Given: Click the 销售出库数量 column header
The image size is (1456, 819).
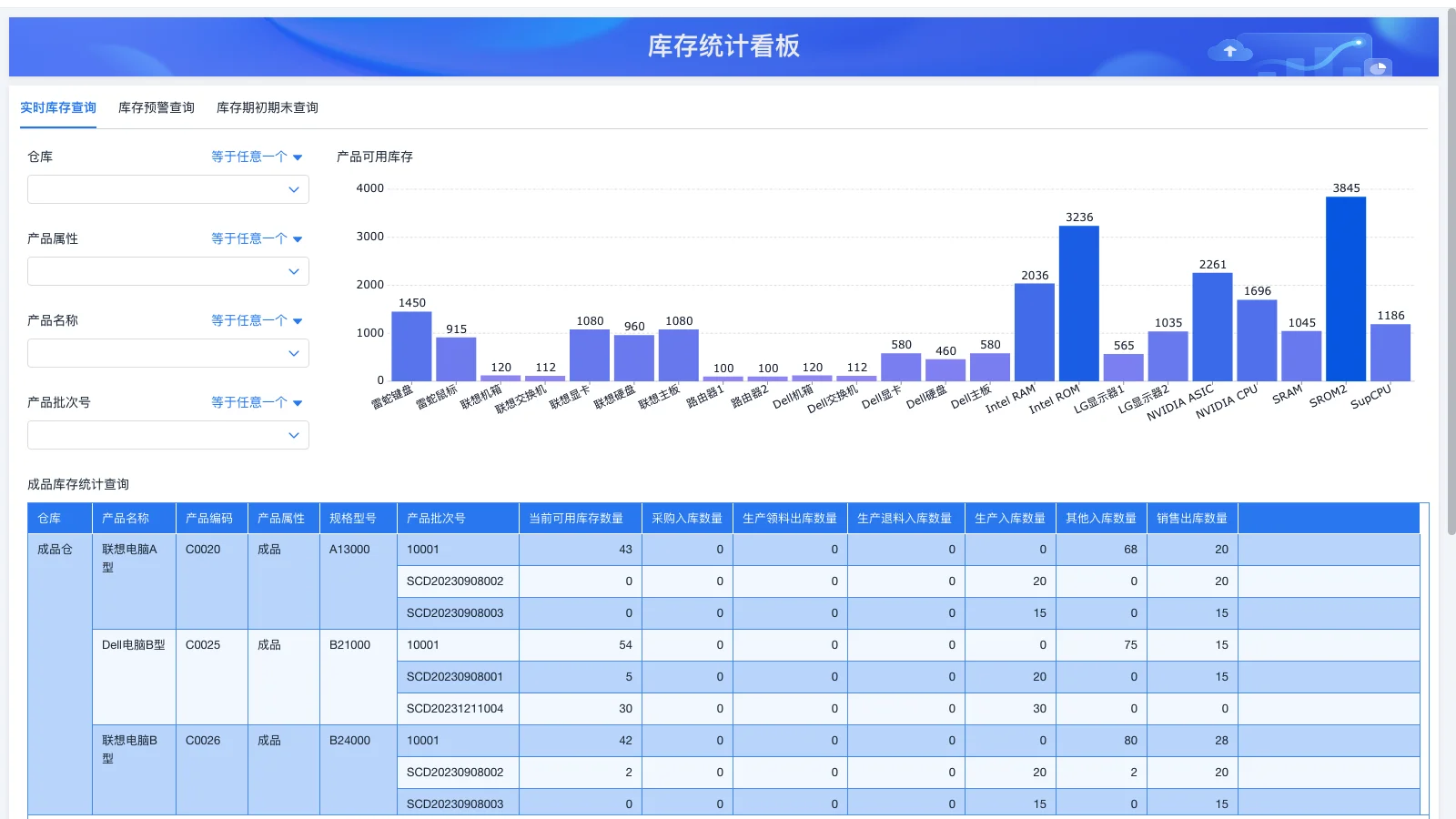Looking at the screenshot, I should pyautogui.click(x=1191, y=518).
